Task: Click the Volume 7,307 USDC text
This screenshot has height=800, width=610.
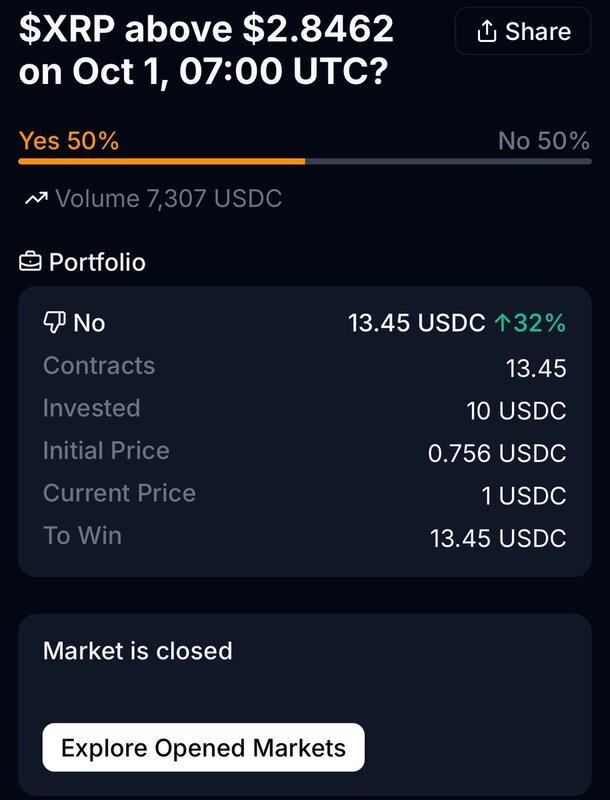Action: tap(168, 199)
